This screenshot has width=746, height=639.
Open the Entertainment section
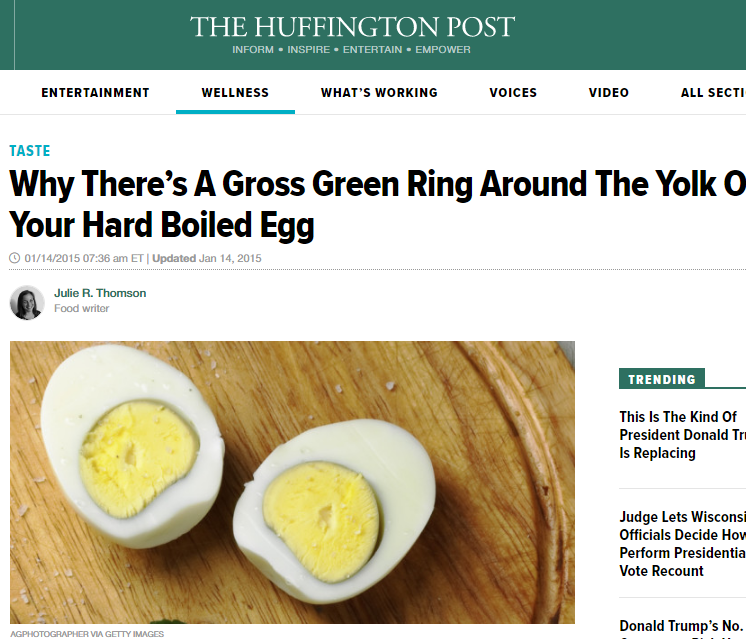tap(95, 93)
